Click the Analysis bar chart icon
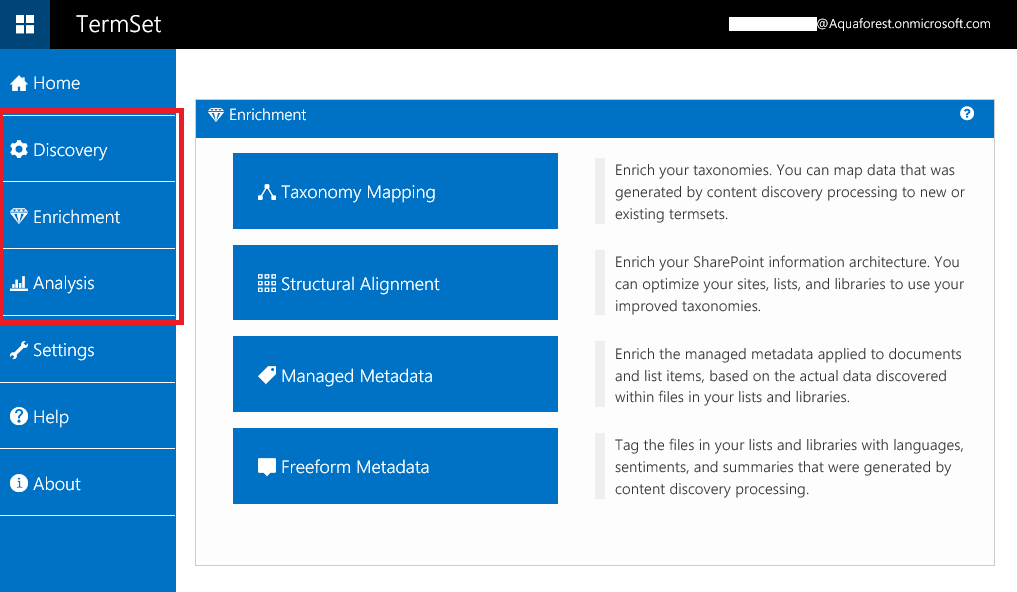The width and height of the screenshot is (1017, 592). [18, 284]
